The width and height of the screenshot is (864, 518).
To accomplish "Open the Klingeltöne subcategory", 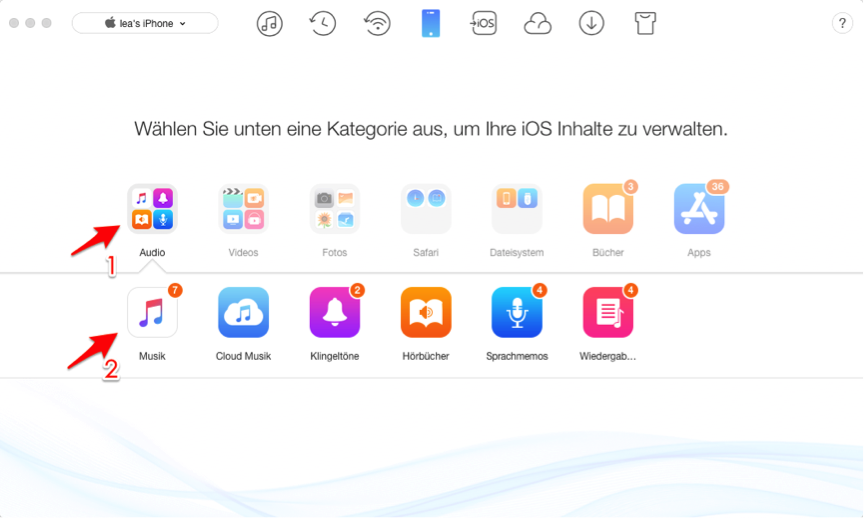I will click(x=334, y=312).
